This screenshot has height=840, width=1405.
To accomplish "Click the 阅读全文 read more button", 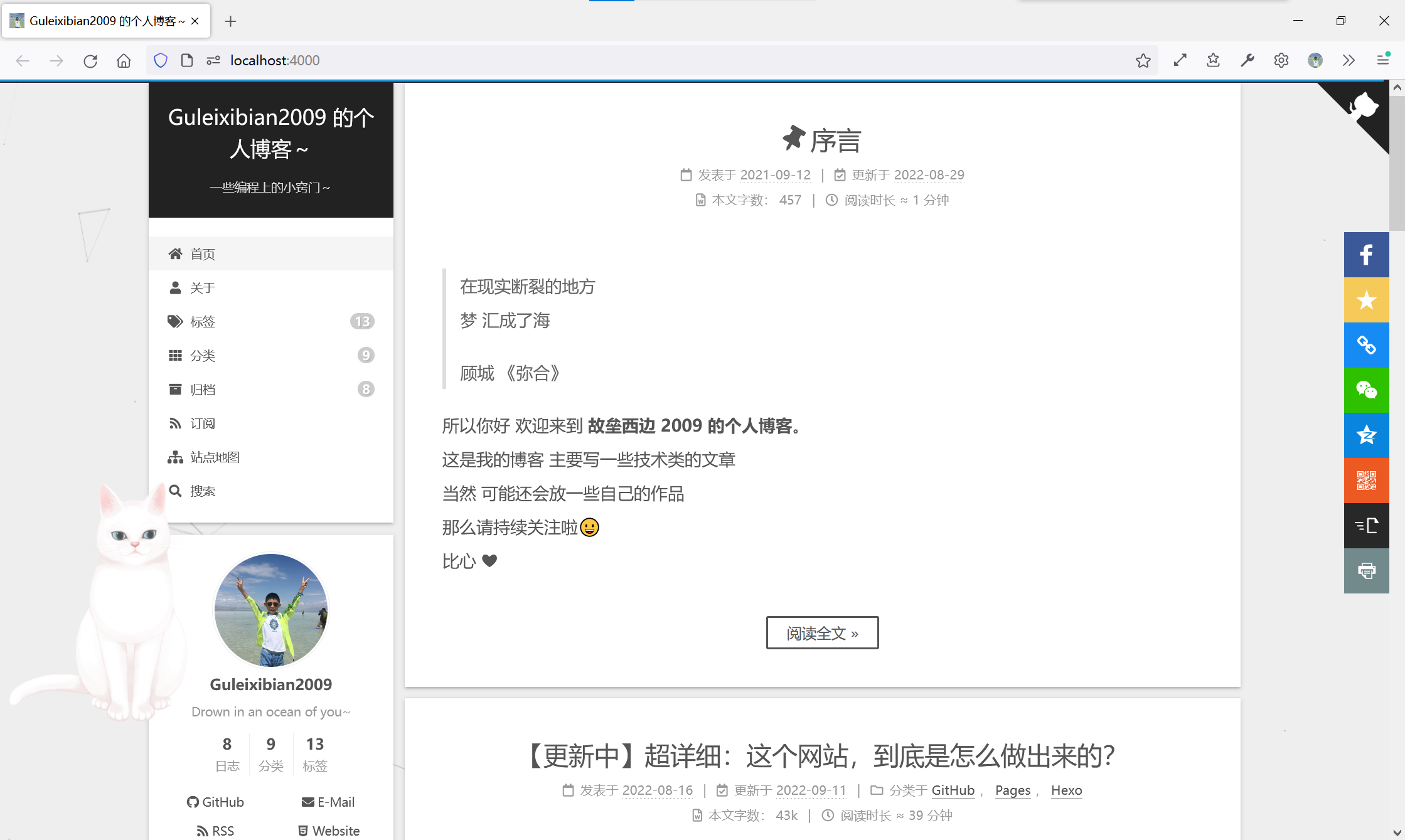I will (x=822, y=633).
